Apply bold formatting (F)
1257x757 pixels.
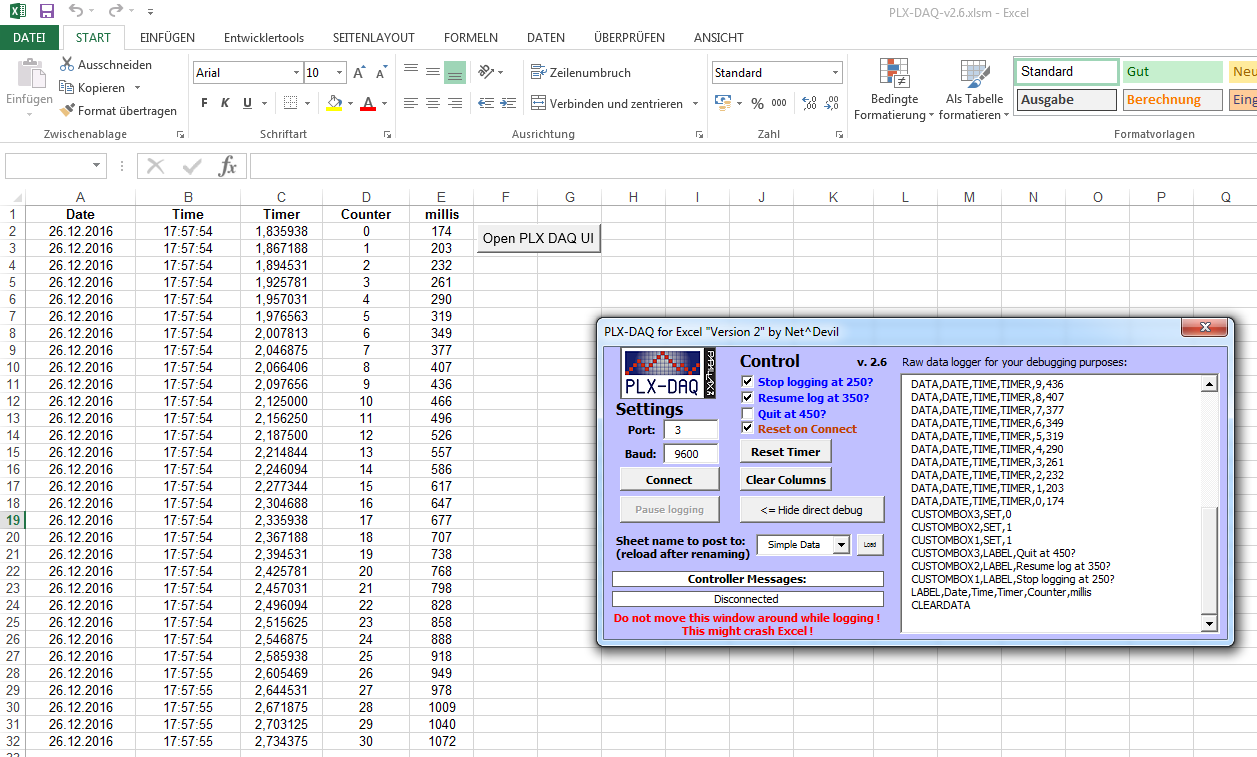[x=204, y=103]
